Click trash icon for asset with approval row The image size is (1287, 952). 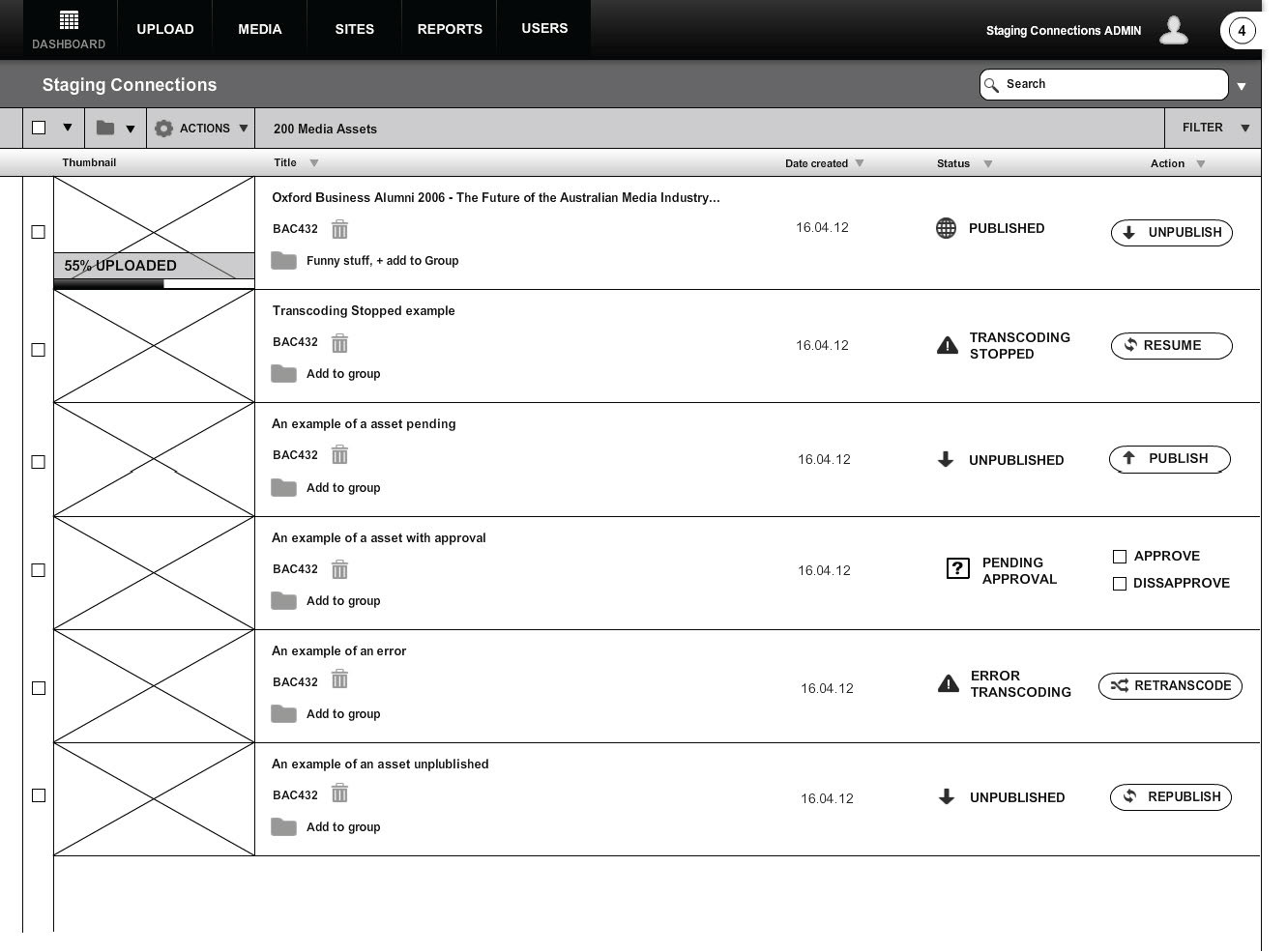[339, 569]
